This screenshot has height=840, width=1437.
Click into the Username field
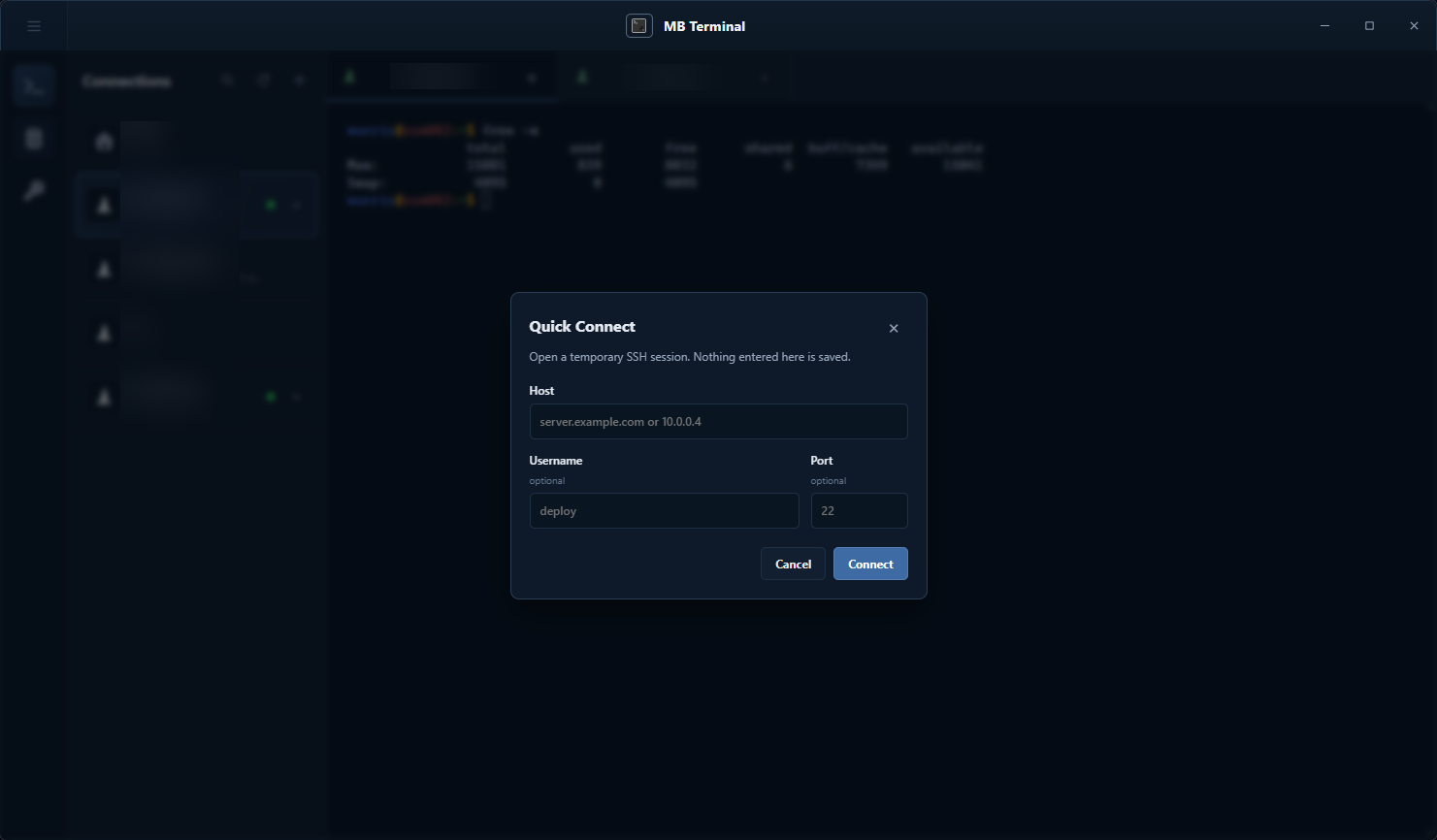[x=664, y=511]
